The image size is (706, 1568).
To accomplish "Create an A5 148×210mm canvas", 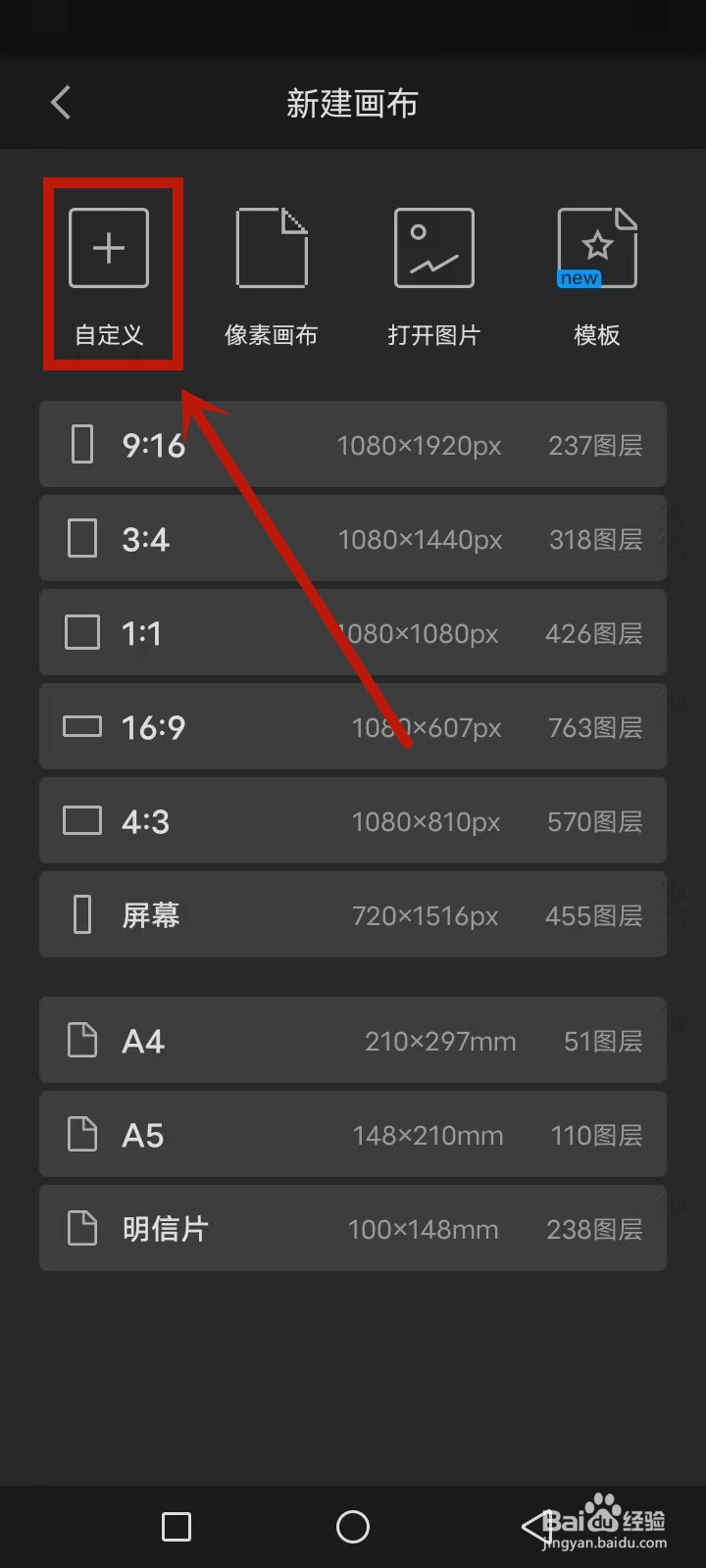I will 353,1134.
